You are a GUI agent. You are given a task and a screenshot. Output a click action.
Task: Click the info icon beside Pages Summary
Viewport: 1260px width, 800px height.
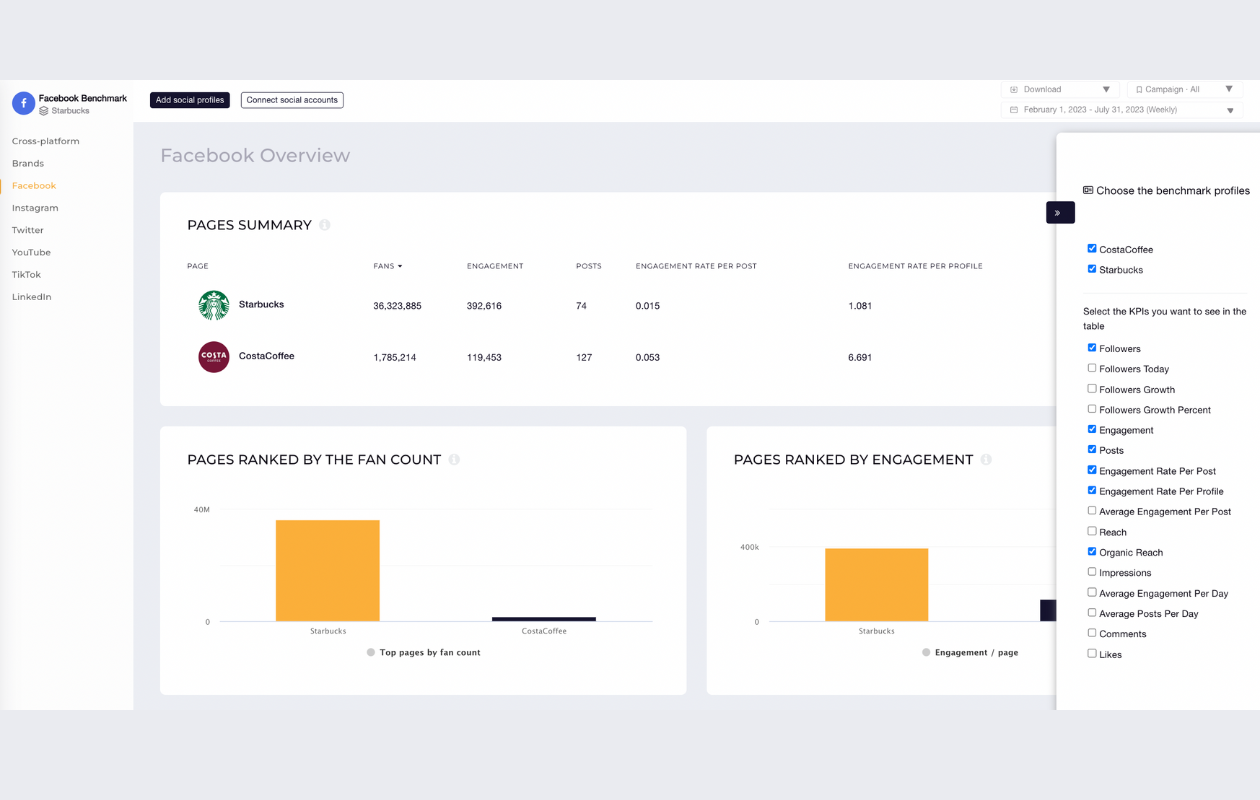click(x=325, y=225)
